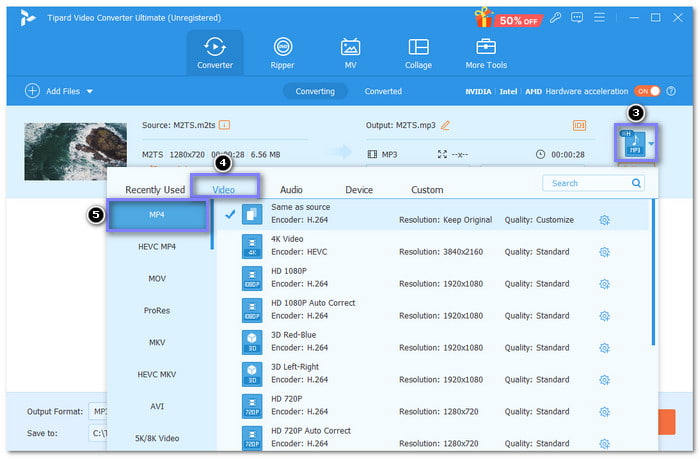Viewport: 700px width, 458px height.
Task: Switch to the Custom format tab
Action: [x=427, y=190]
